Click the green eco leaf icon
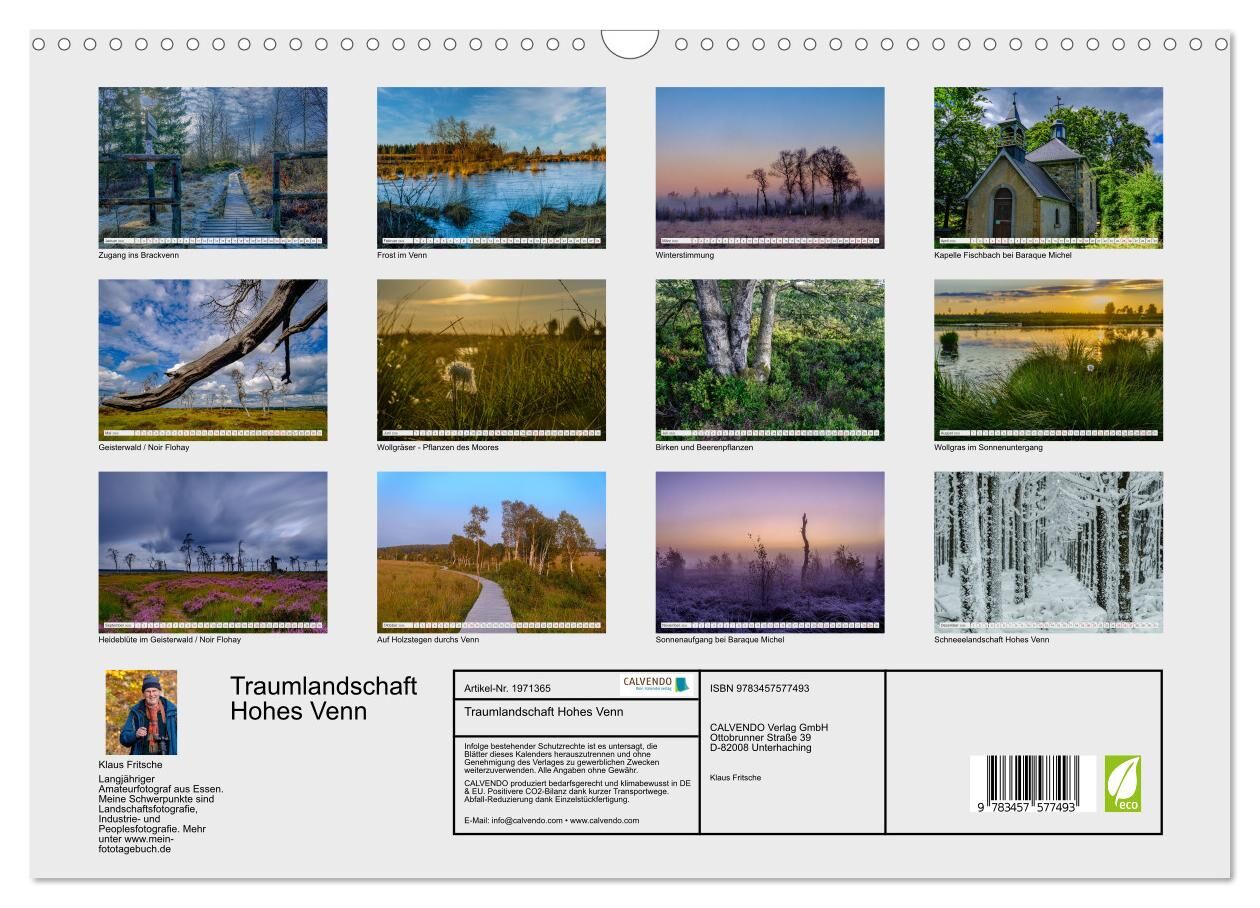 1122,783
